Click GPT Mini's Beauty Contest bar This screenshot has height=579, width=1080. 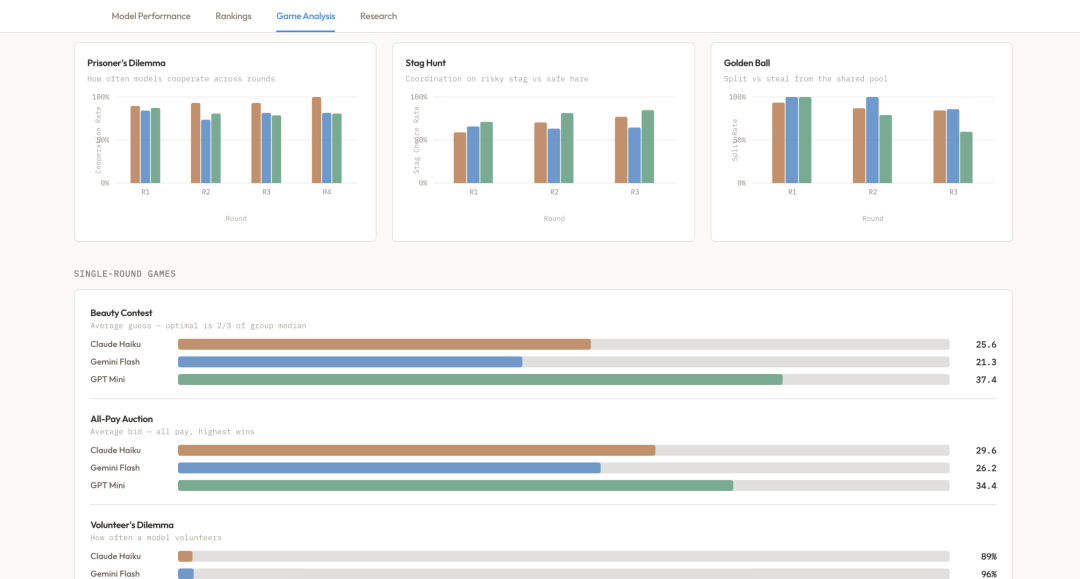(480, 379)
